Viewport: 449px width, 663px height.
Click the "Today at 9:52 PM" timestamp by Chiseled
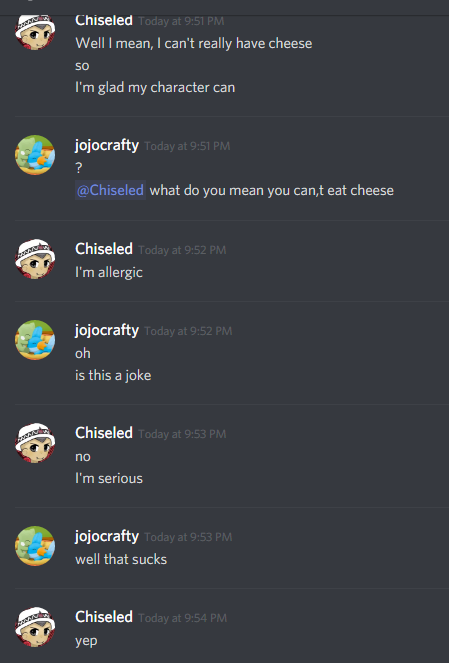[182, 250]
